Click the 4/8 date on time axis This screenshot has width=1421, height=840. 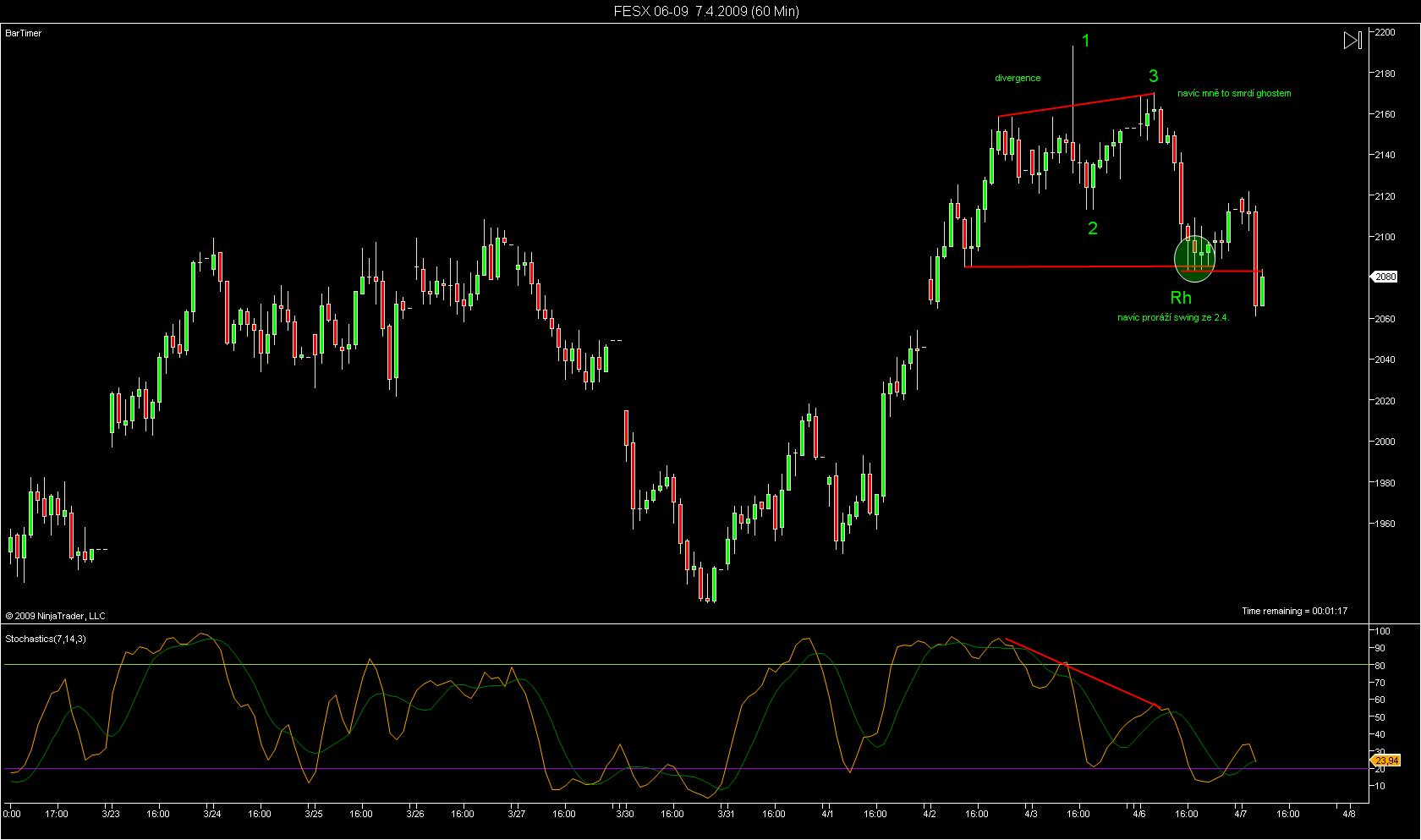click(x=1348, y=815)
